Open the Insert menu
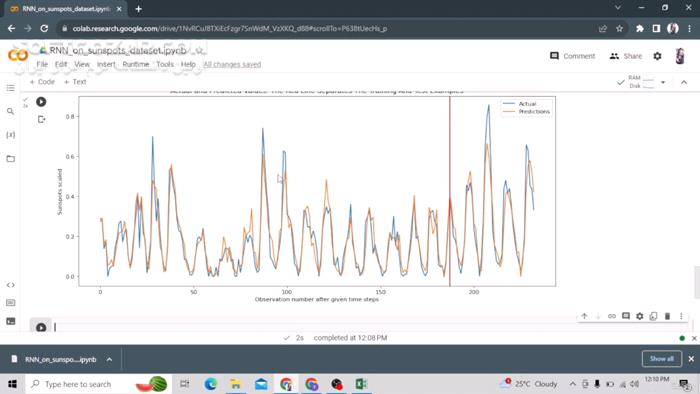Screen dimensions: 700x394 (106, 64)
